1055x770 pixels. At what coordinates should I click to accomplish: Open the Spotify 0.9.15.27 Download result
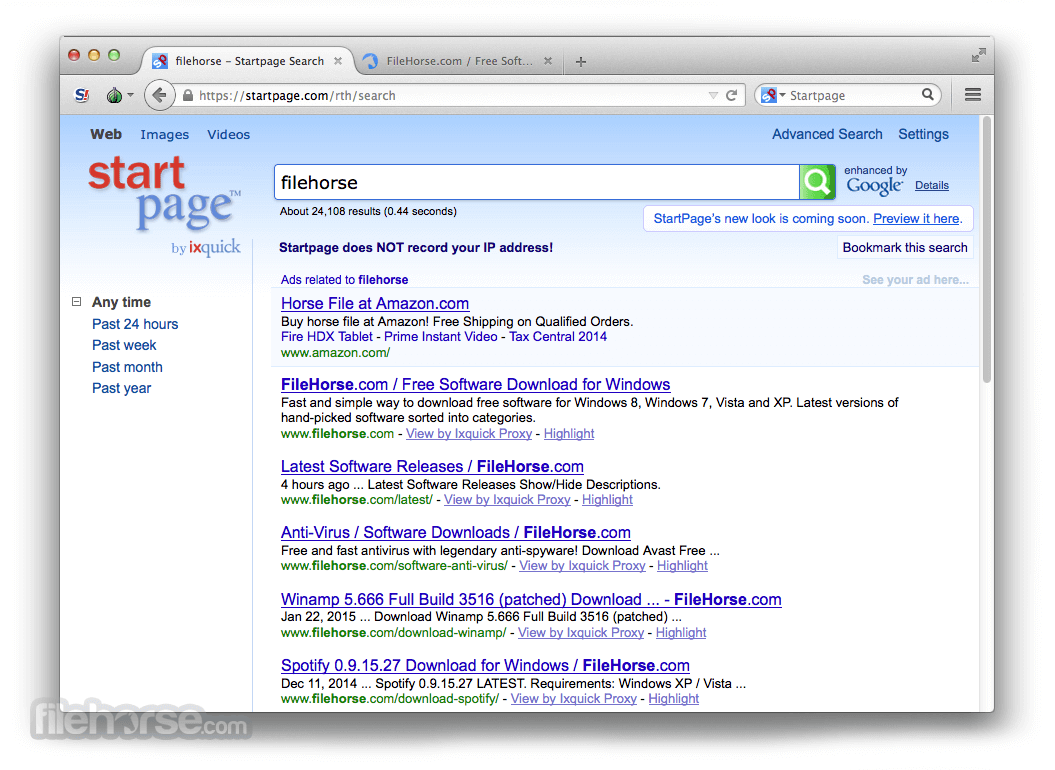[485, 665]
